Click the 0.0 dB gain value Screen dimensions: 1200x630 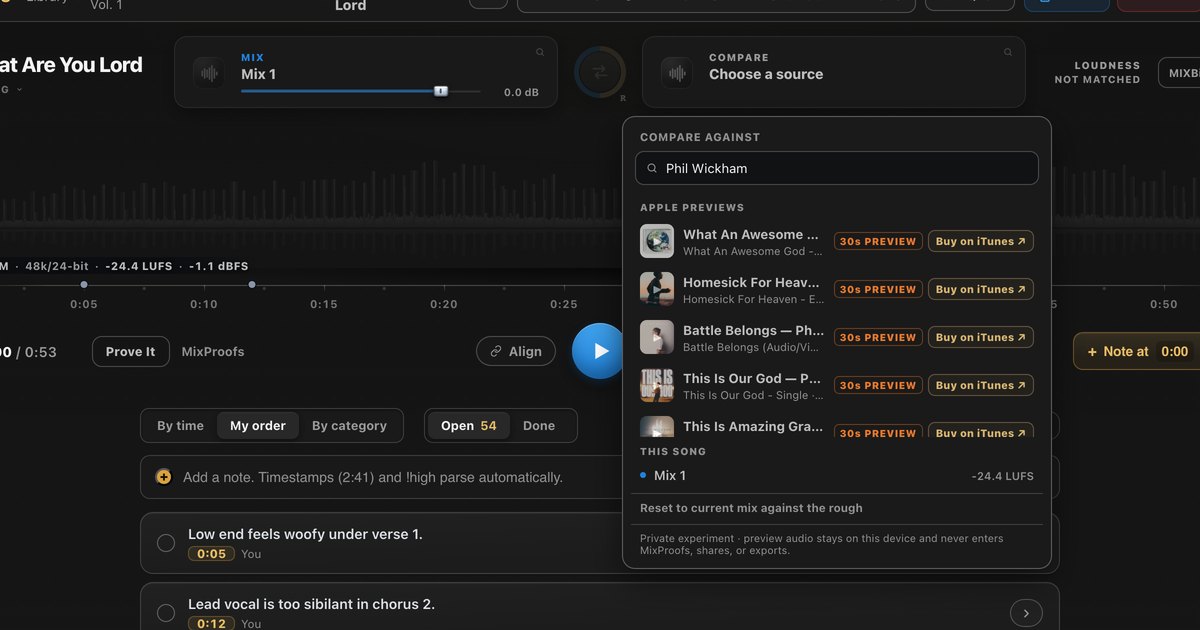click(x=521, y=92)
